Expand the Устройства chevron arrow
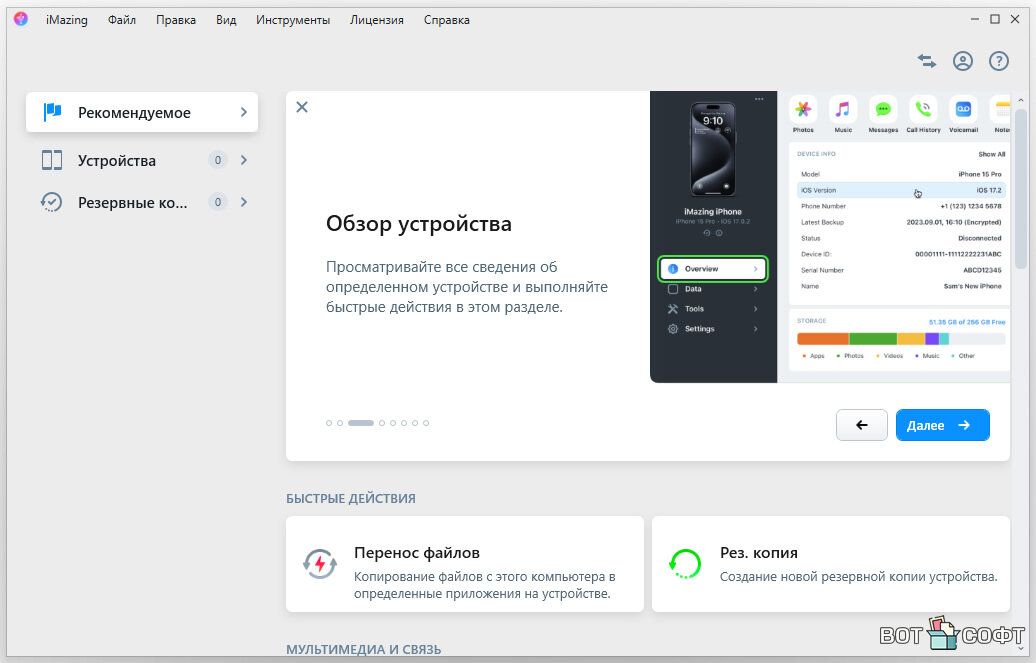 243,161
